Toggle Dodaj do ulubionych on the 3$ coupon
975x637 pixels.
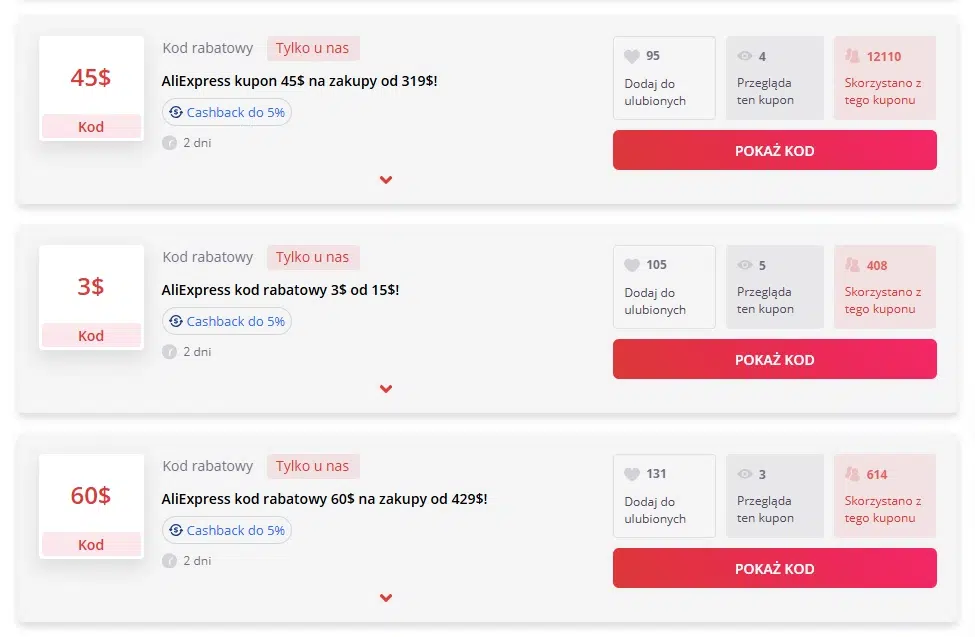click(x=663, y=287)
